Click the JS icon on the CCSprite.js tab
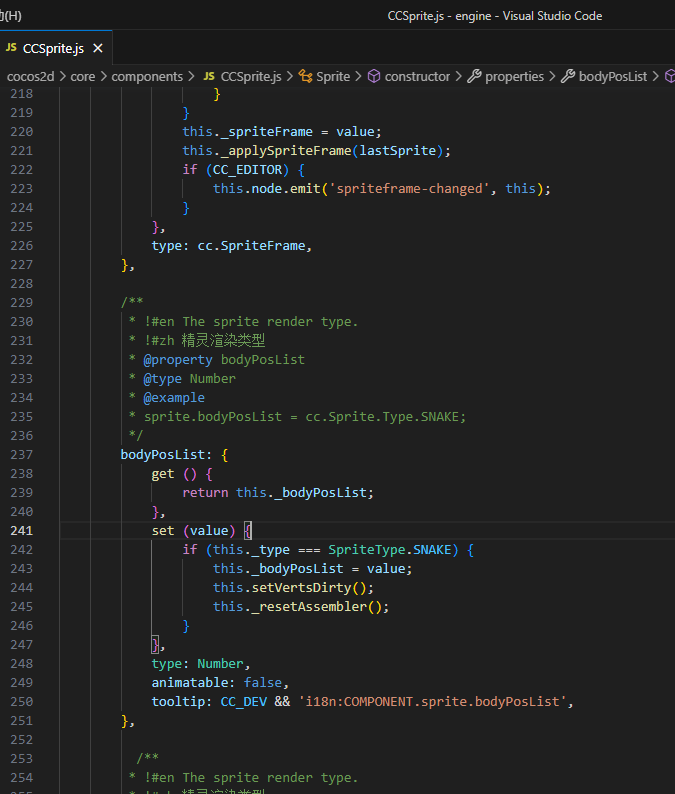The height and width of the screenshot is (794, 675). click(x=11, y=48)
